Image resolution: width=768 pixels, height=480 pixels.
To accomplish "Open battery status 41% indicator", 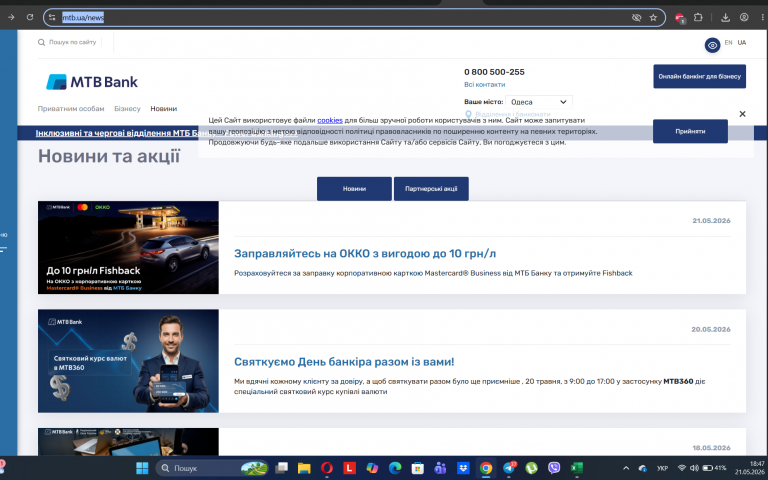I will [x=714, y=468].
